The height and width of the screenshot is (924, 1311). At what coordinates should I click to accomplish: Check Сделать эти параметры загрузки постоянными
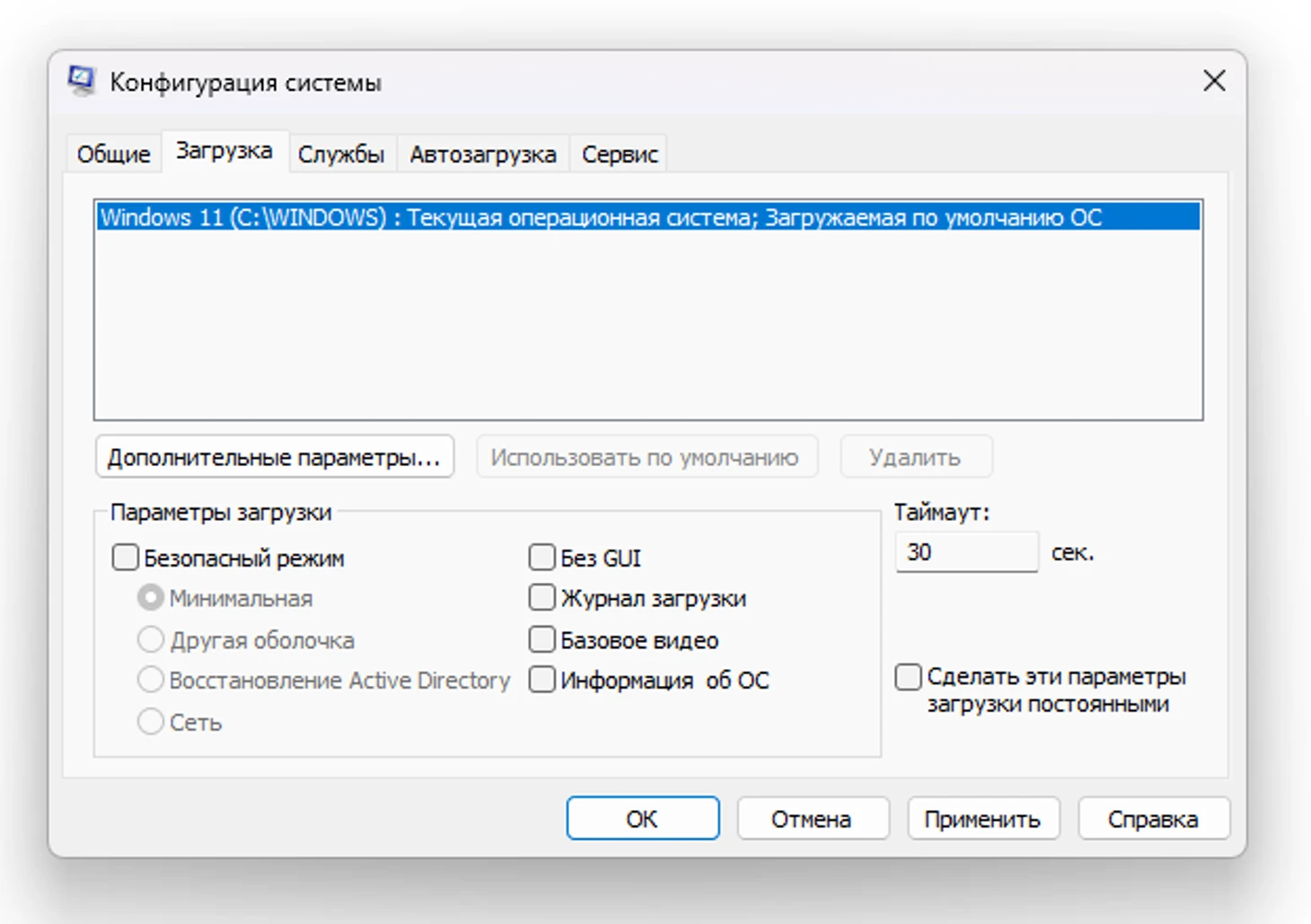coord(908,676)
